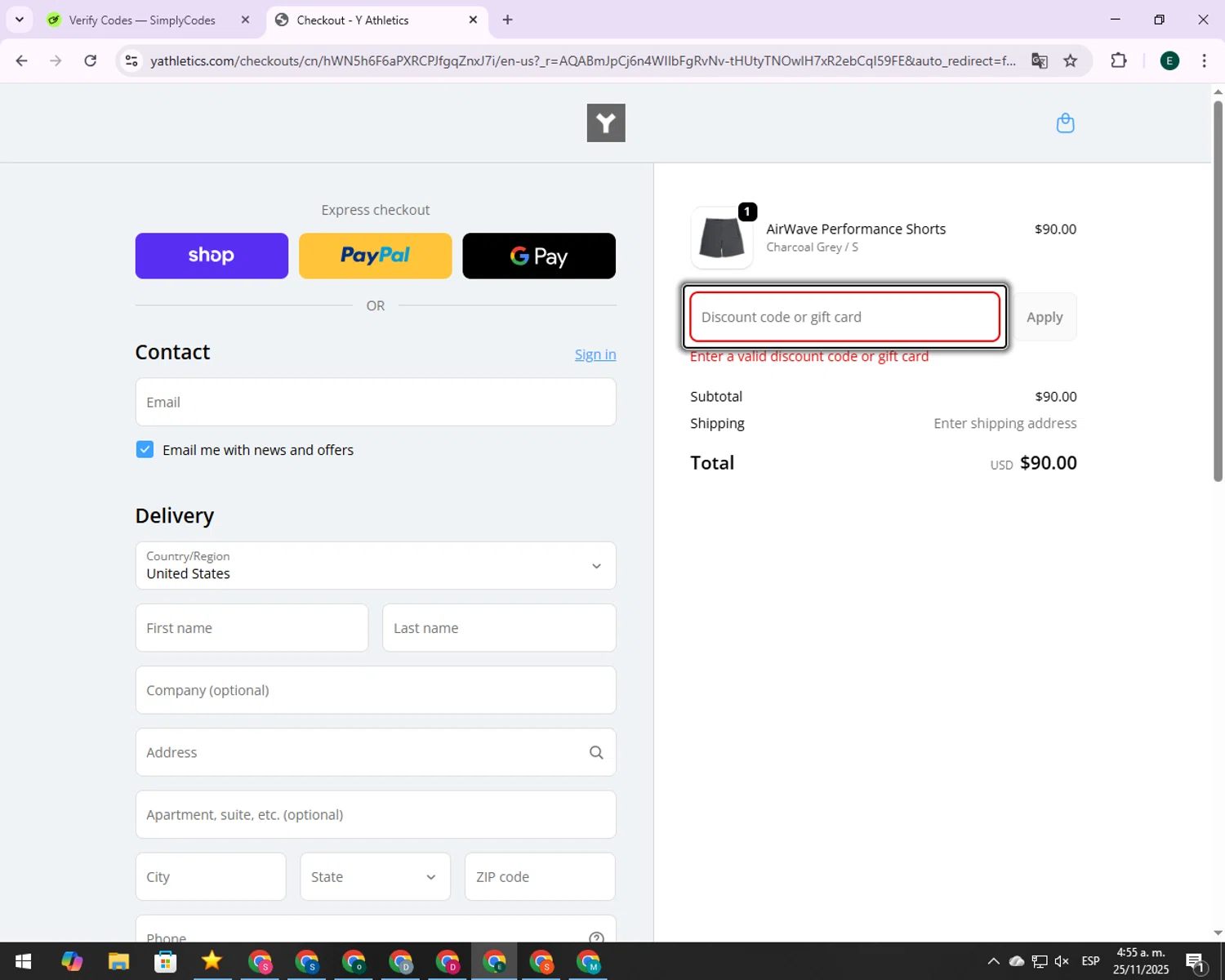Click the browser forward arrow
Image resolution: width=1225 pixels, height=980 pixels.
point(56,61)
